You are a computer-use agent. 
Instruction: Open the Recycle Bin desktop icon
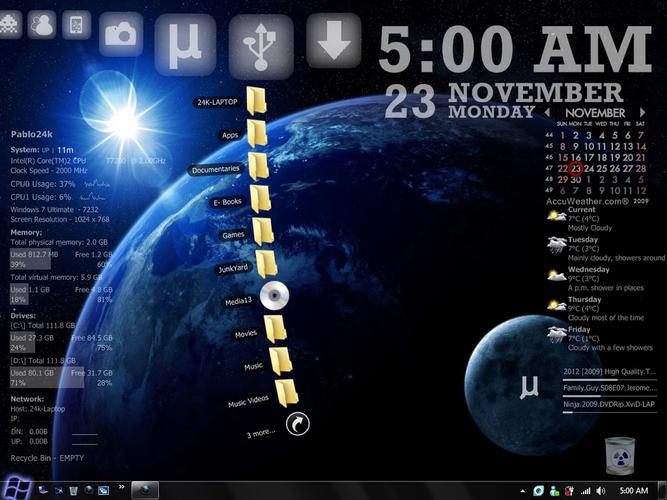(x=620, y=456)
